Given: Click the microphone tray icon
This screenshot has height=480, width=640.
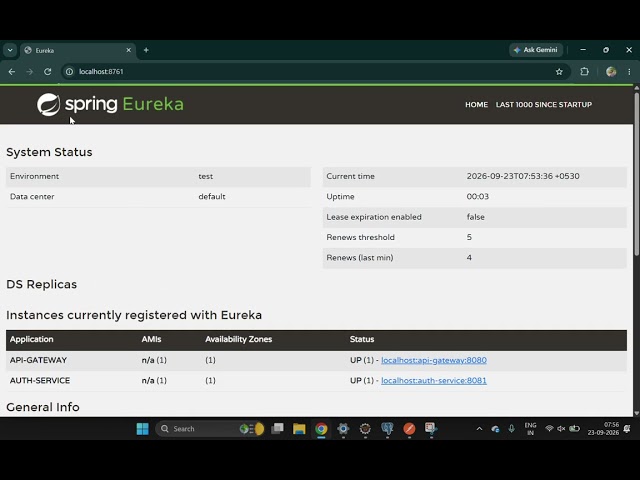Looking at the screenshot, I should click(x=511, y=429).
